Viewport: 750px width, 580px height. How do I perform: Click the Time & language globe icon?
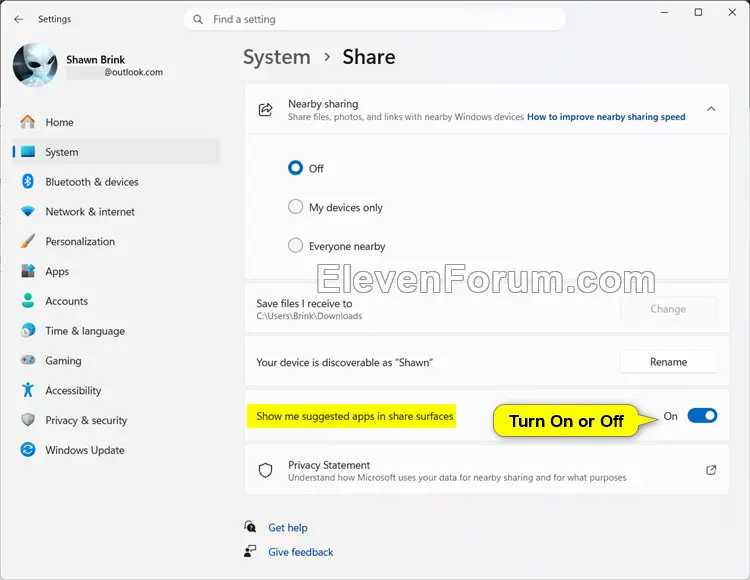pyautogui.click(x=28, y=330)
